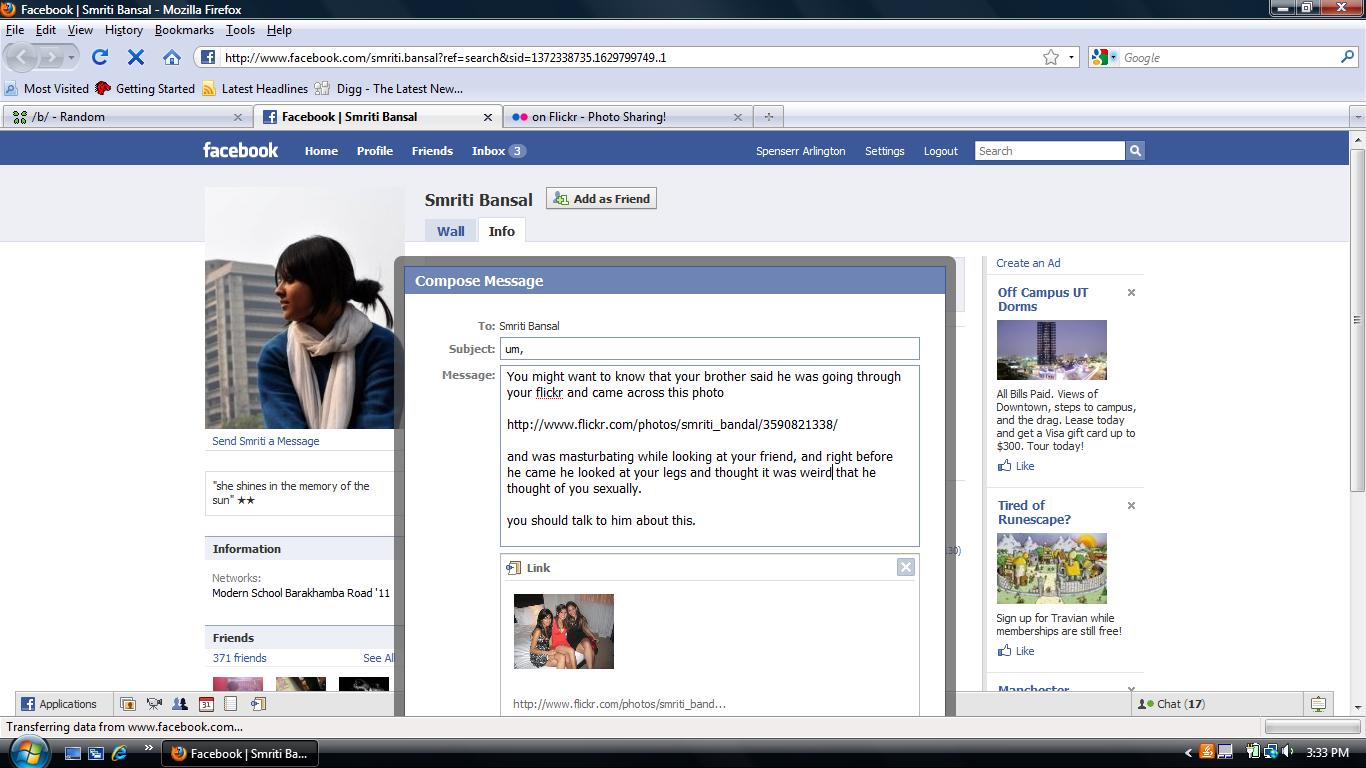This screenshot has width=1366, height=768.
Task: Click the search magnifier in Google box
Action: click(1347, 57)
